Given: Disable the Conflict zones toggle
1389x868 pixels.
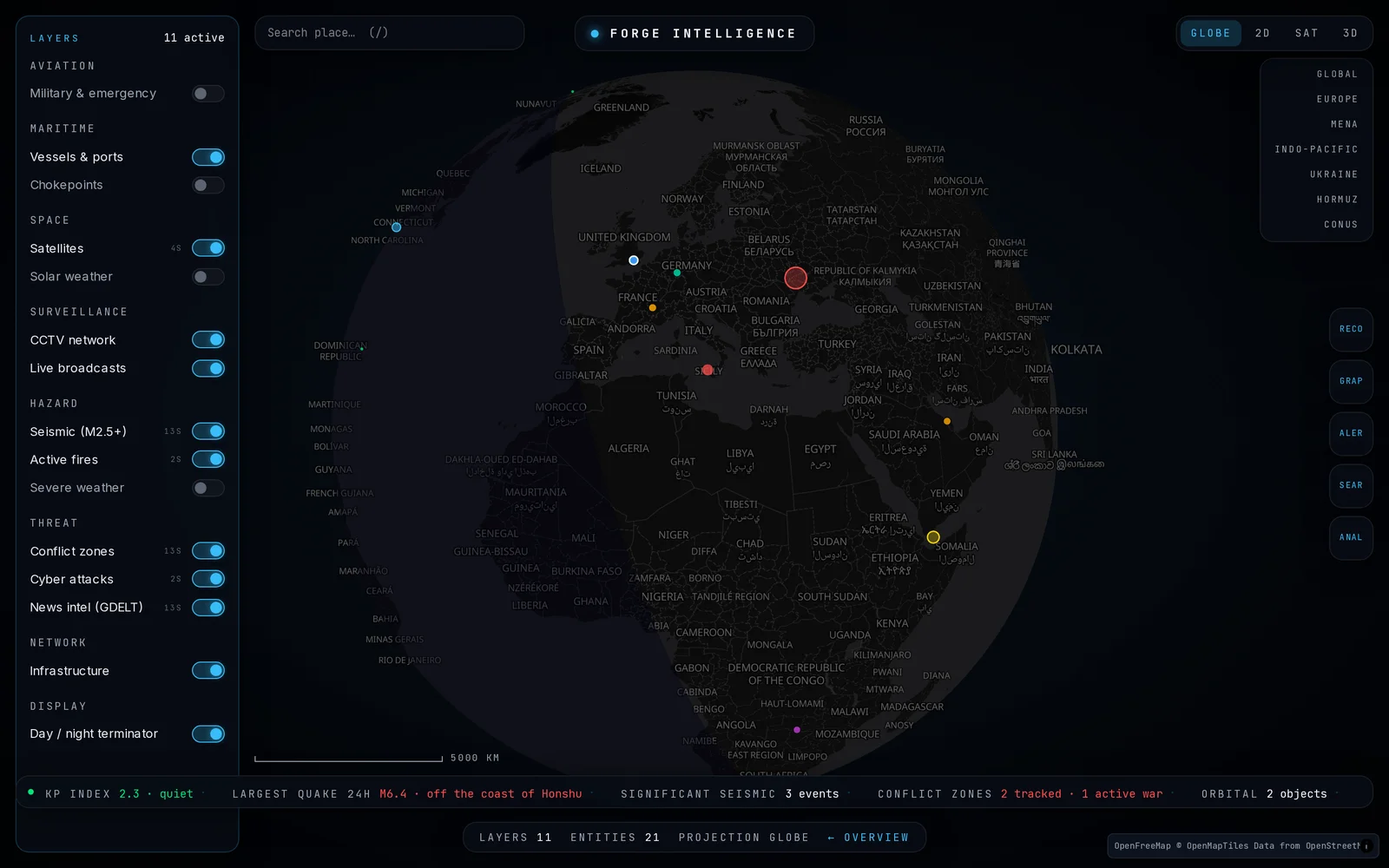Looking at the screenshot, I should click(208, 551).
